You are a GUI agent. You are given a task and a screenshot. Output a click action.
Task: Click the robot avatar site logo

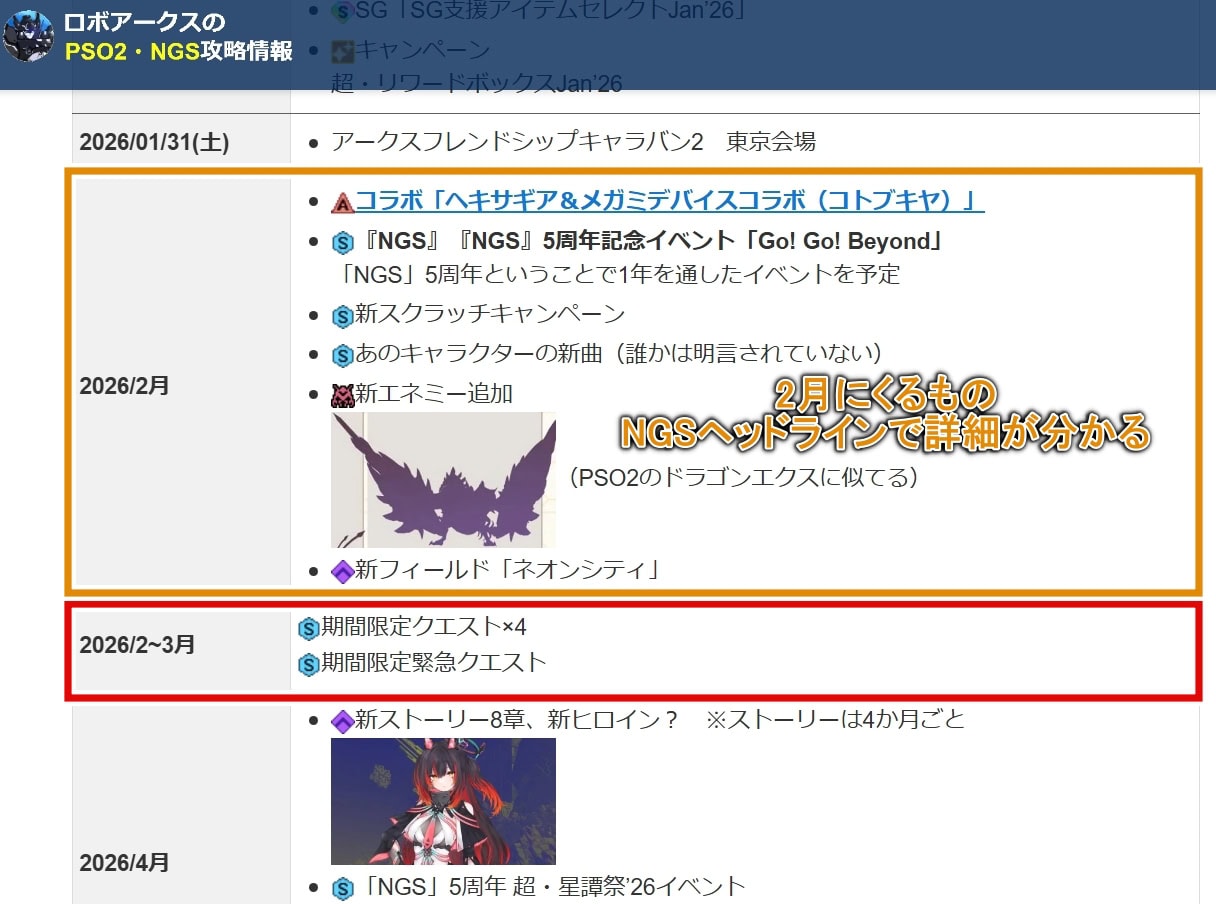(x=28, y=37)
